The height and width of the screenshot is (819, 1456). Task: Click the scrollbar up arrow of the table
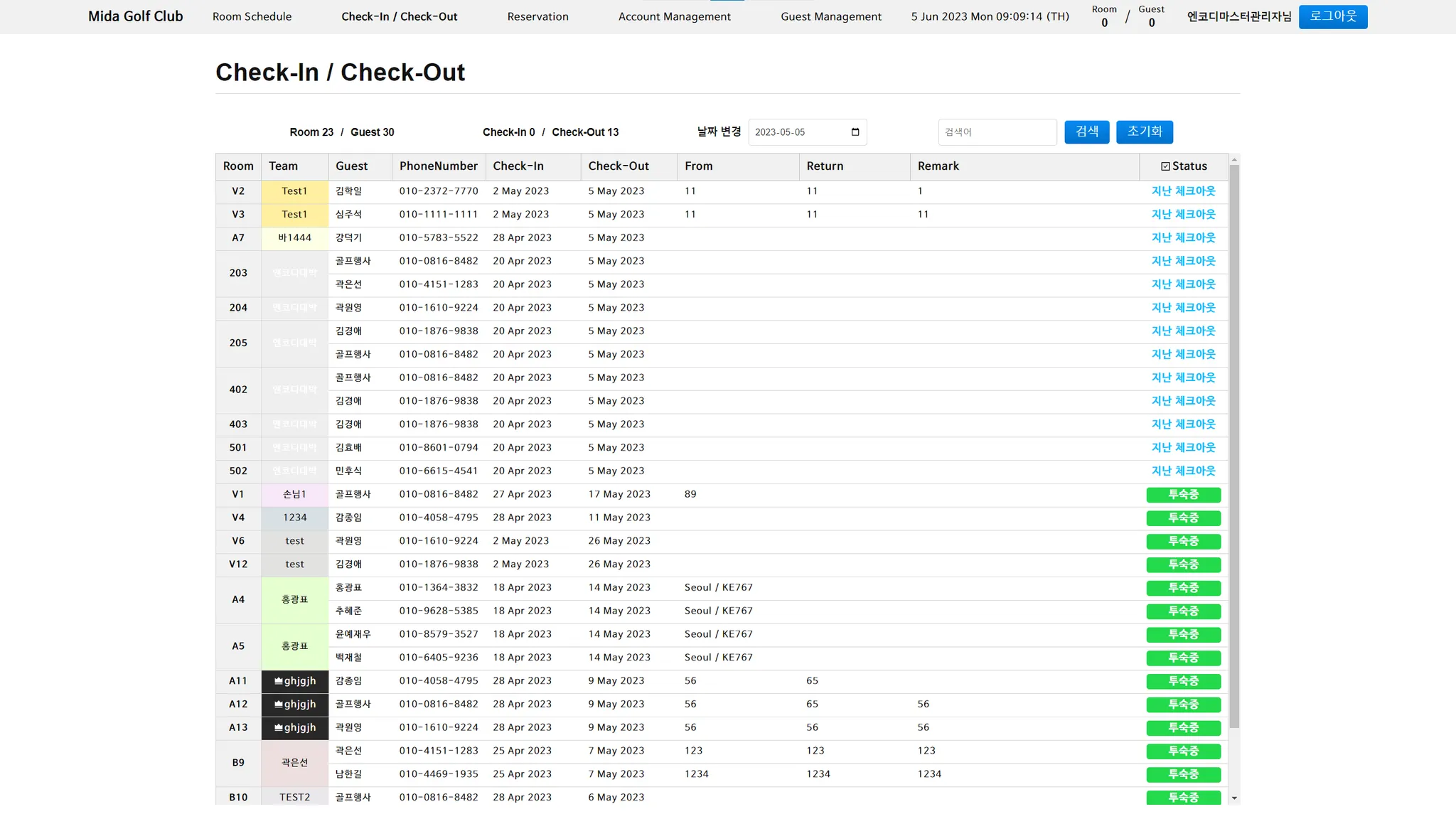click(x=1234, y=160)
